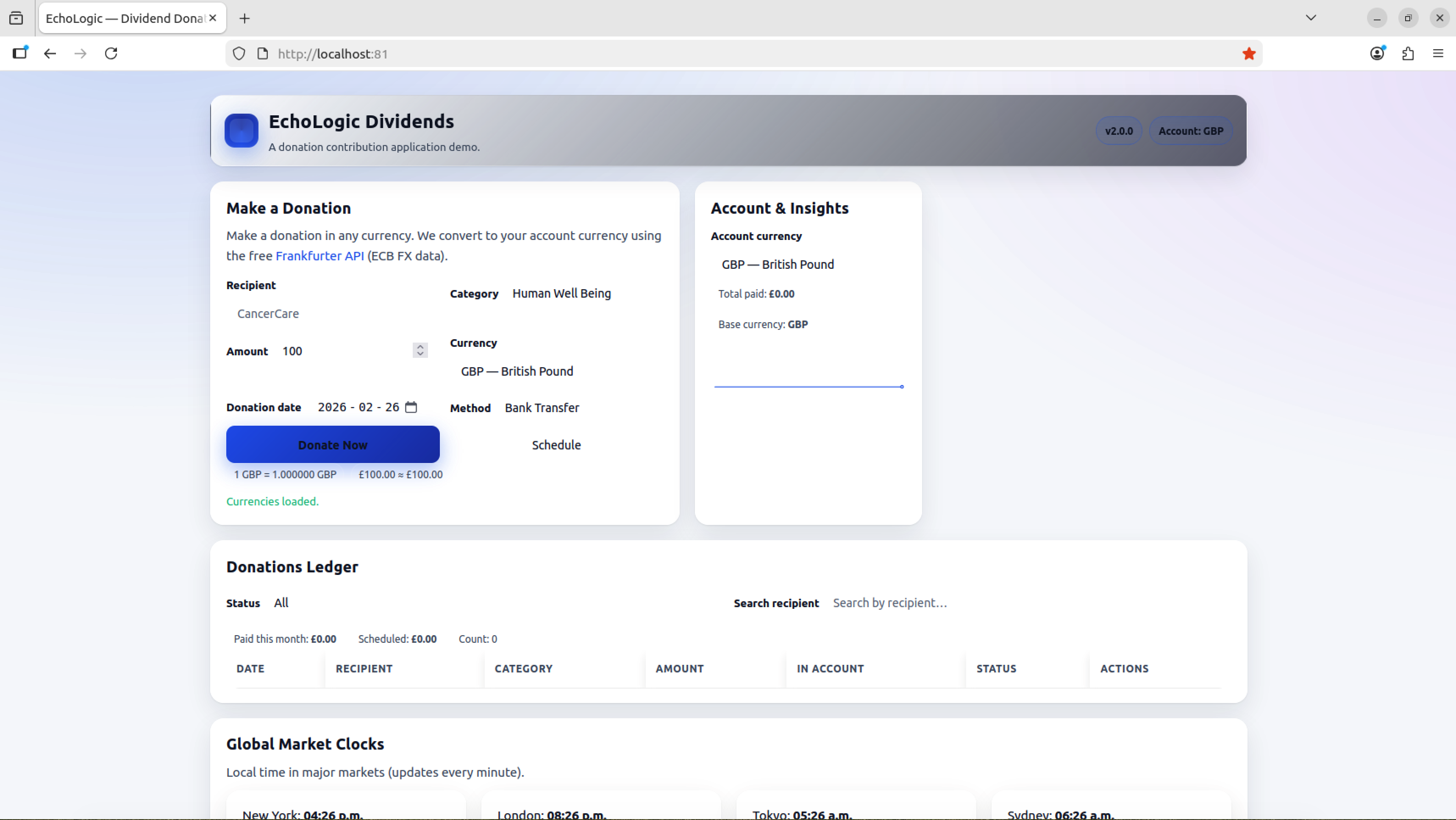Screen dimensions: 1456x820
Task: Open the Frankfurter API link
Action: [x=320, y=256]
